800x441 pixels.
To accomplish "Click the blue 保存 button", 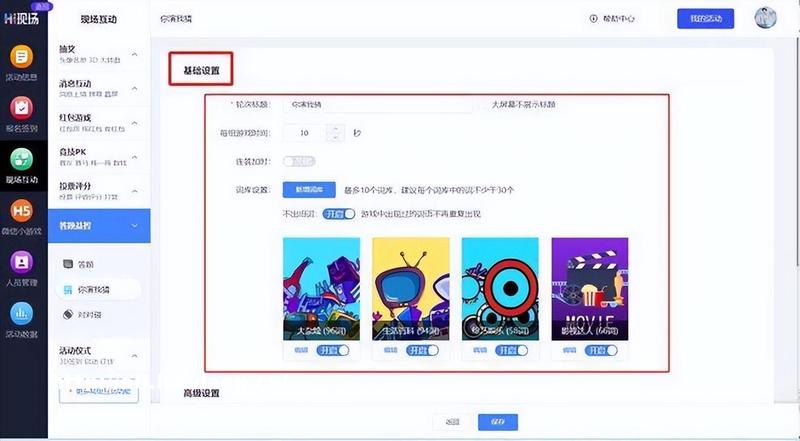I will coord(498,422).
